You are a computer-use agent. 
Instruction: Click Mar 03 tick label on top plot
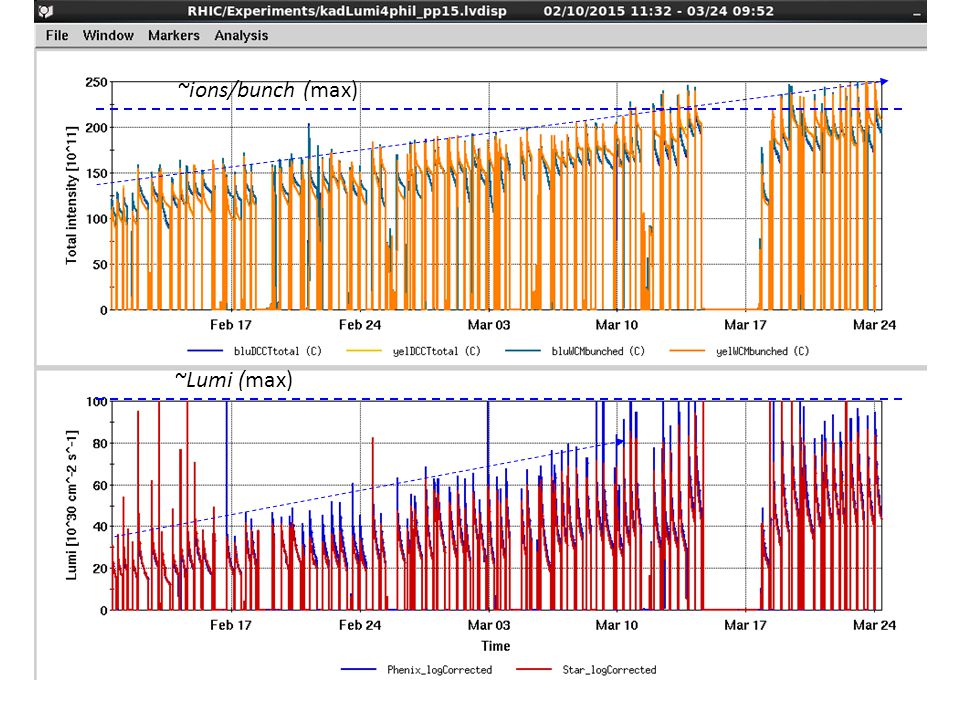(x=489, y=325)
